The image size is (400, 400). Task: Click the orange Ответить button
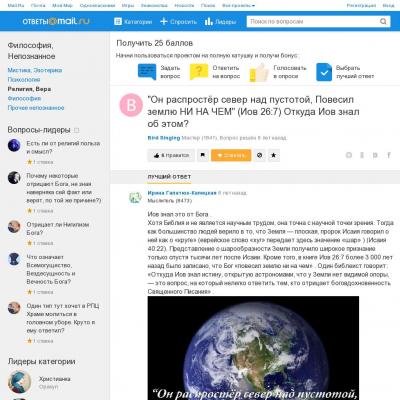231,155
